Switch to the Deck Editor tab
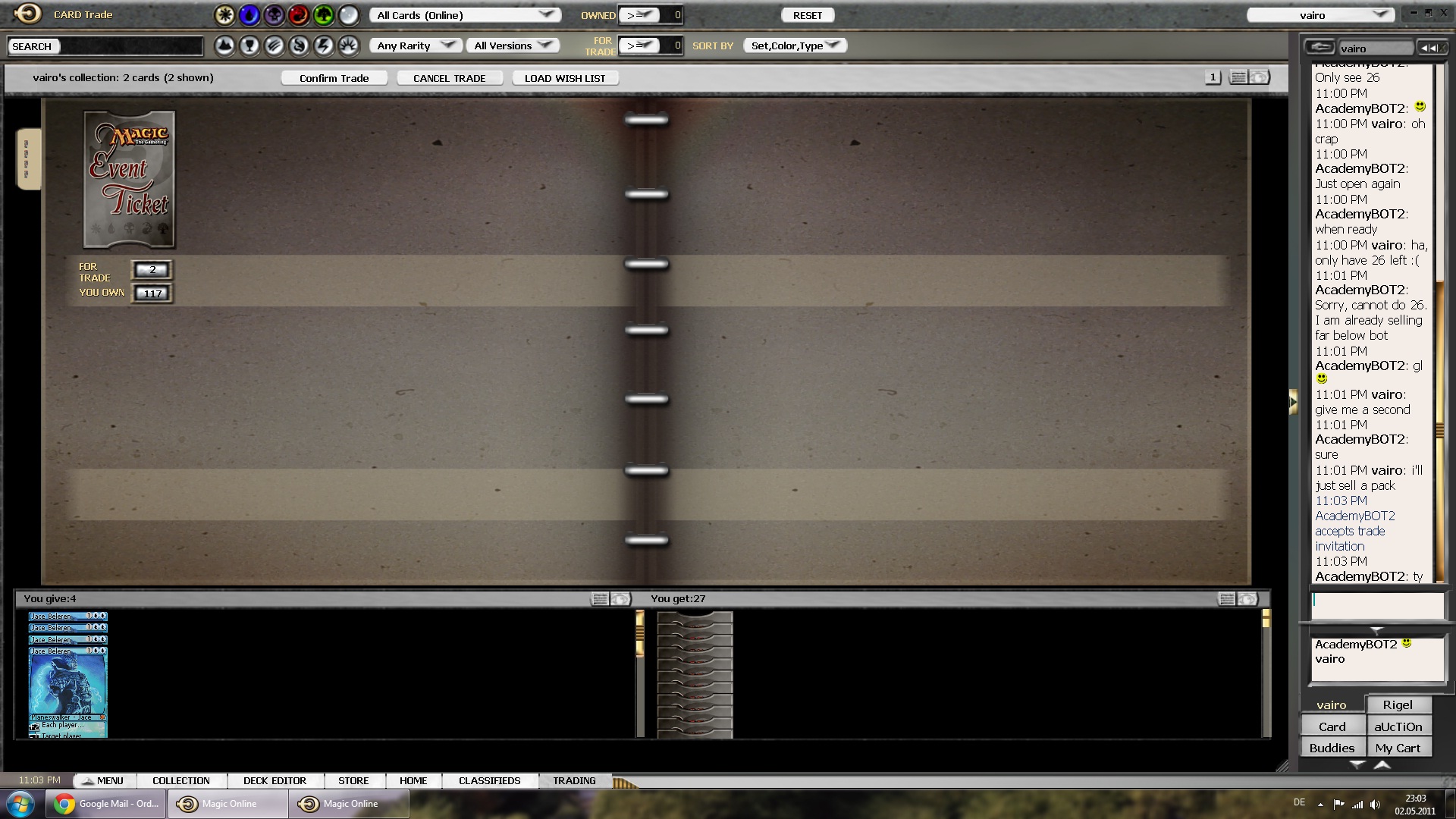The height and width of the screenshot is (819, 1456). tap(275, 780)
